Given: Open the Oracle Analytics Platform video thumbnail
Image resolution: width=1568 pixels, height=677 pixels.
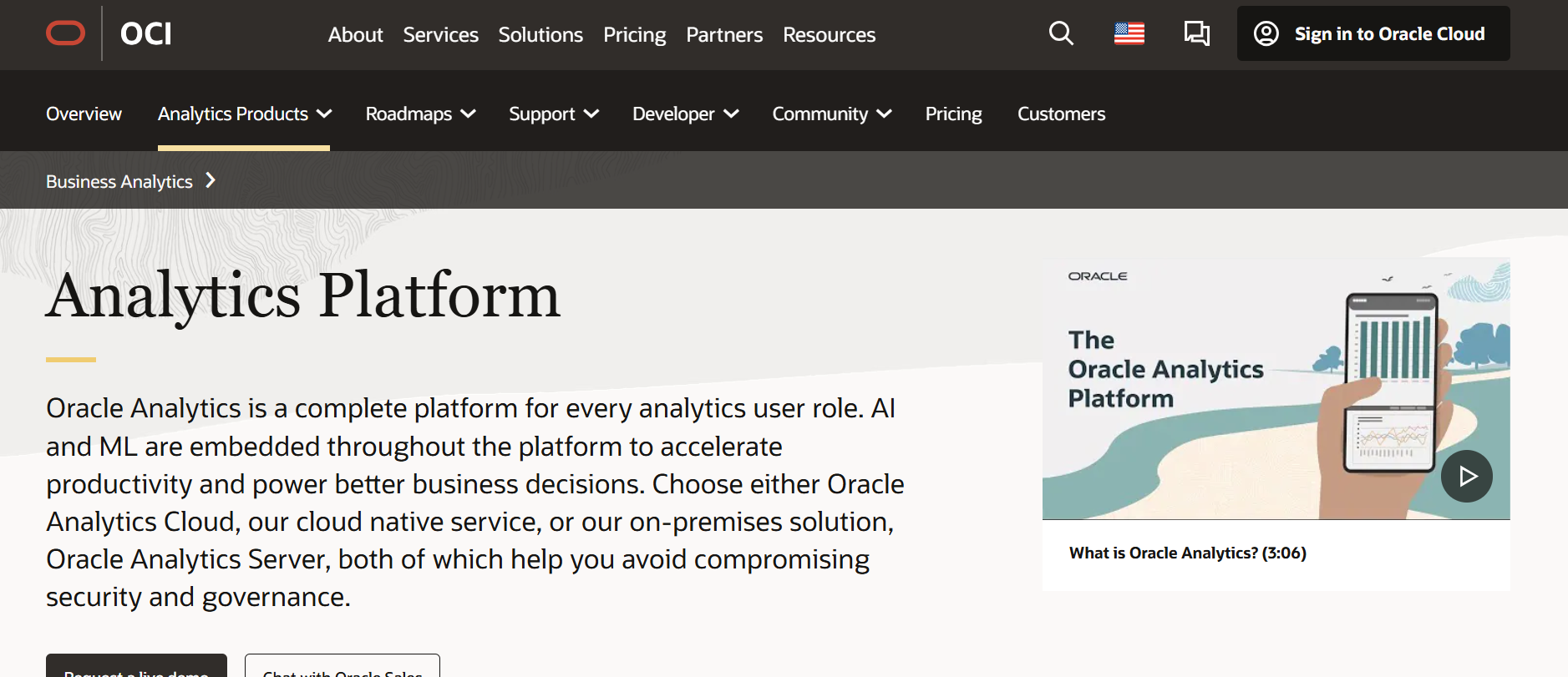Looking at the screenshot, I should pyautogui.click(x=1276, y=388).
